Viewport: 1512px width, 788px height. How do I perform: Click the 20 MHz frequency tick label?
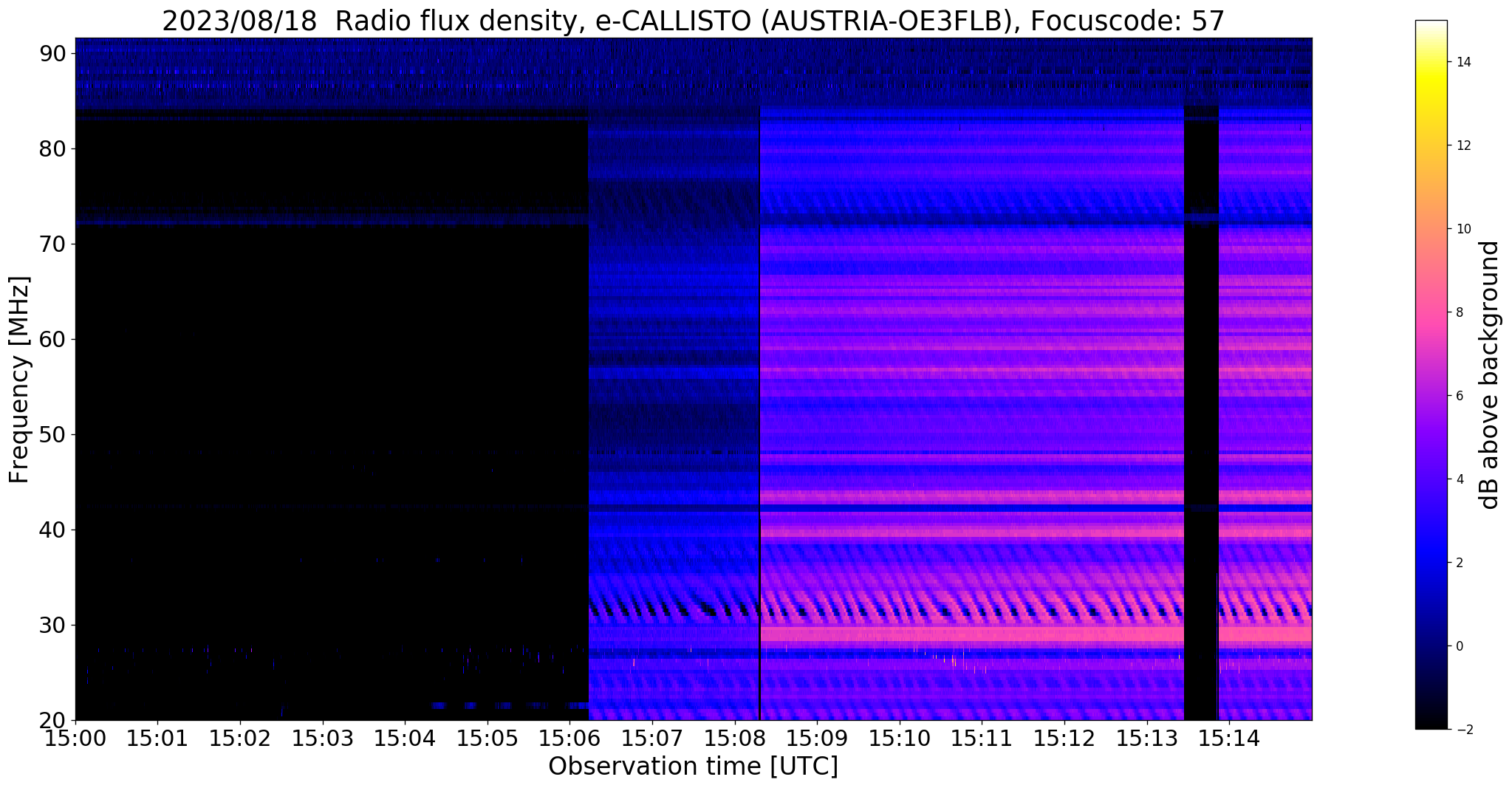click(52, 720)
